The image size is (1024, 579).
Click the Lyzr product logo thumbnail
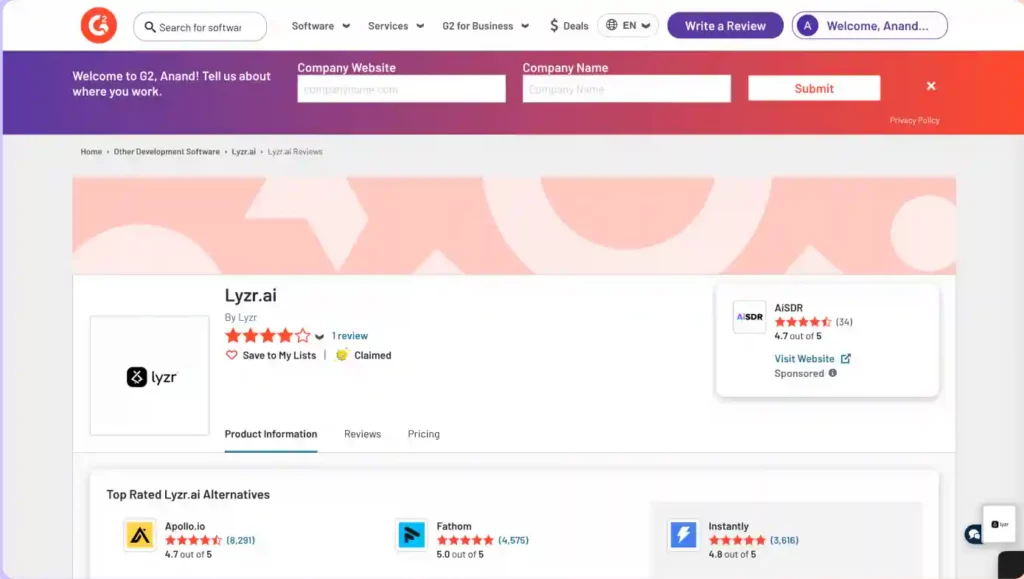click(x=150, y=376)
